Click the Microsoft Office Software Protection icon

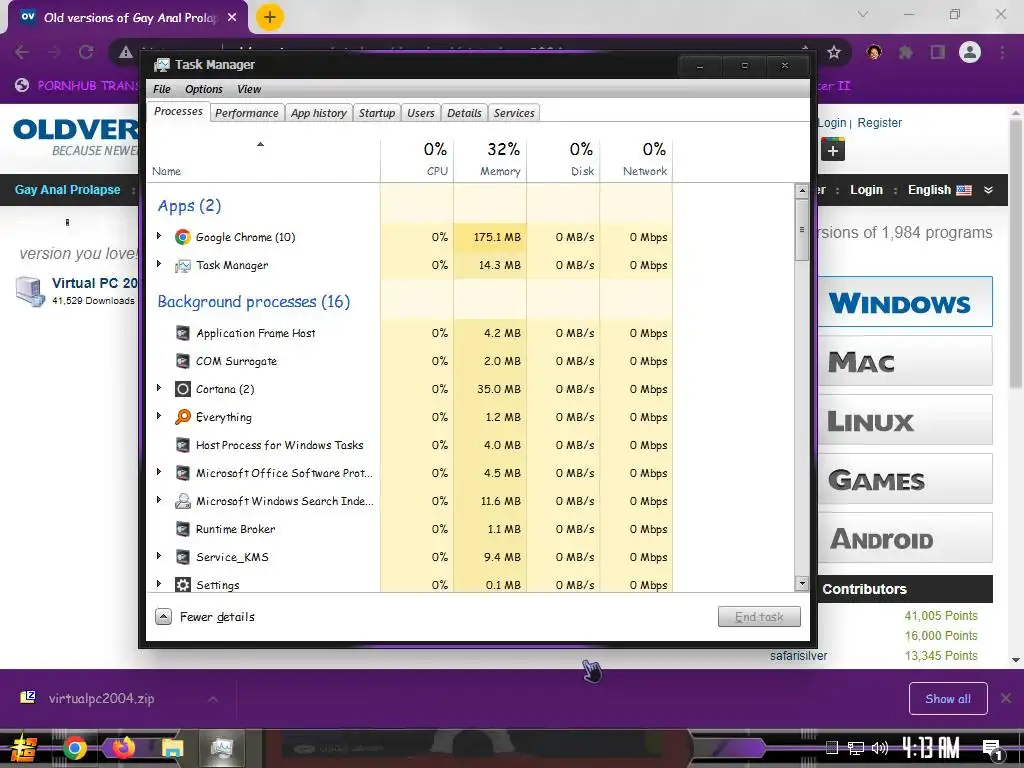tap(183, 473)
